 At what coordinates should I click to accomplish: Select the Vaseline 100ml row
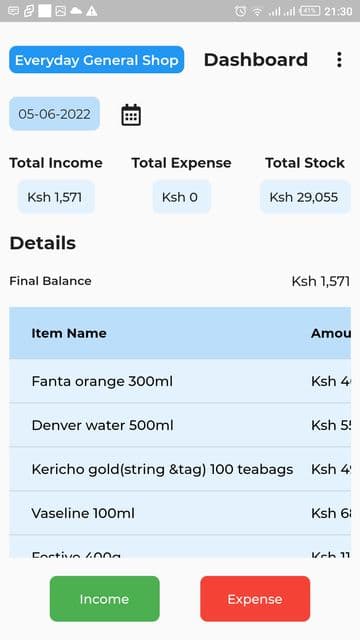tap(180, 513)
